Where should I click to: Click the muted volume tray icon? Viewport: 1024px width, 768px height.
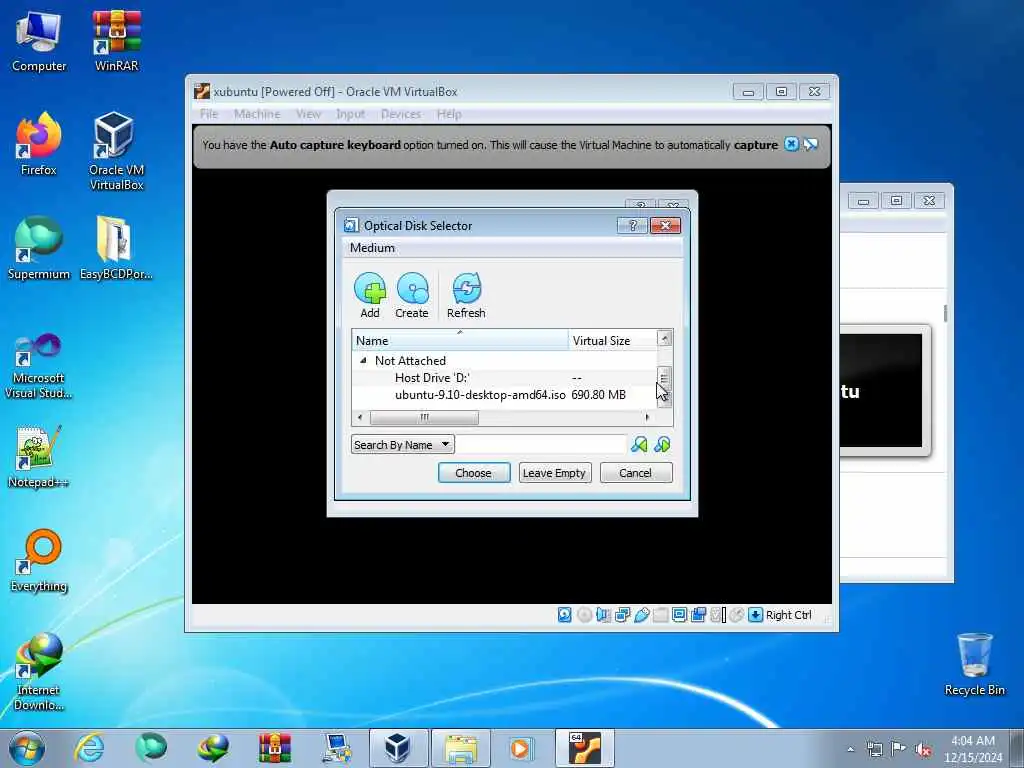coord(923,749)
